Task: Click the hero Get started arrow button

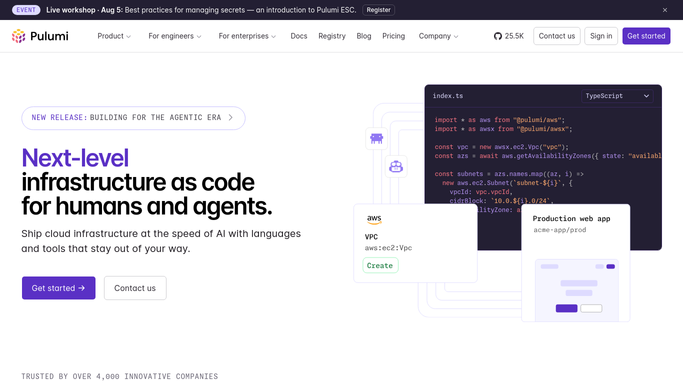Action: (58, 288)
